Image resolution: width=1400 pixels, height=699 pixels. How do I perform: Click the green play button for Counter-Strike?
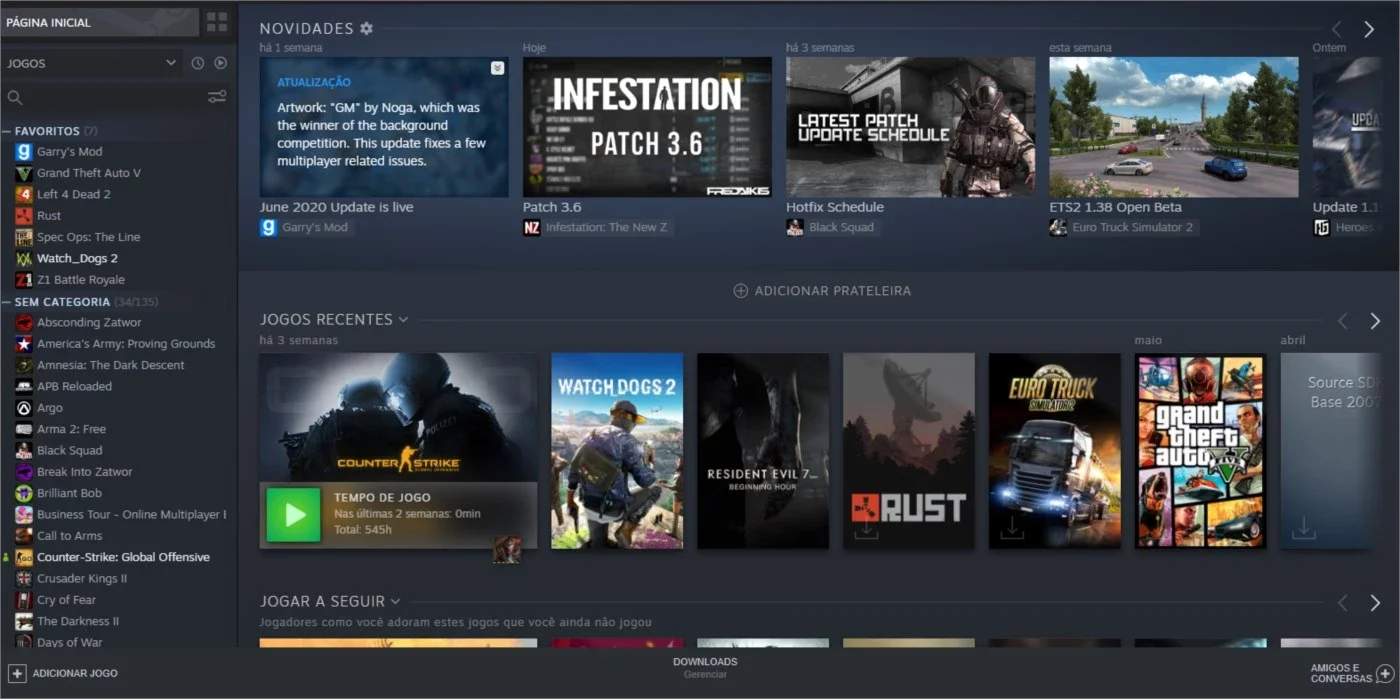click(x=294, y=515)
